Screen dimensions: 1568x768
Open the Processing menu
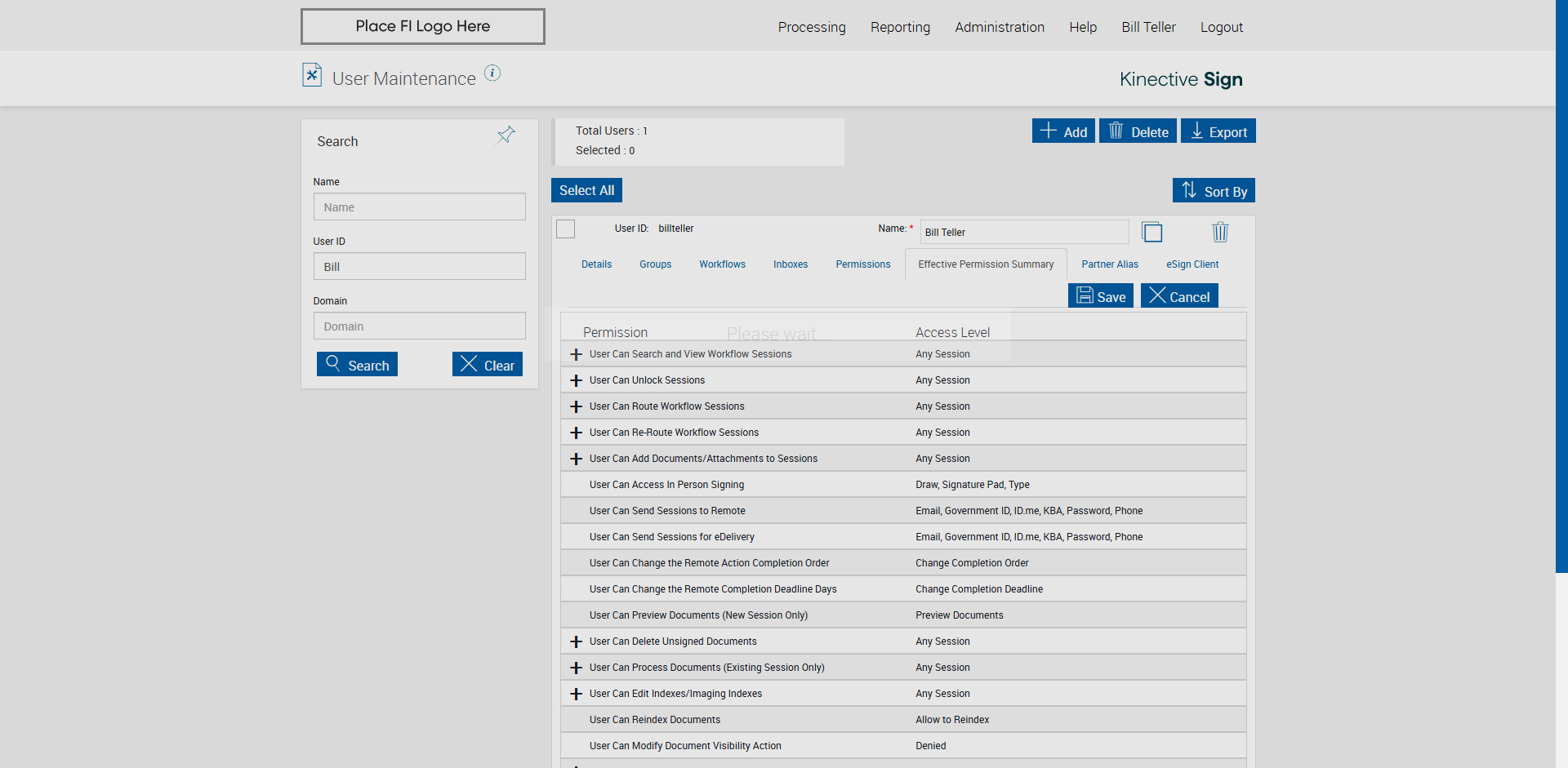pos(812,27)
